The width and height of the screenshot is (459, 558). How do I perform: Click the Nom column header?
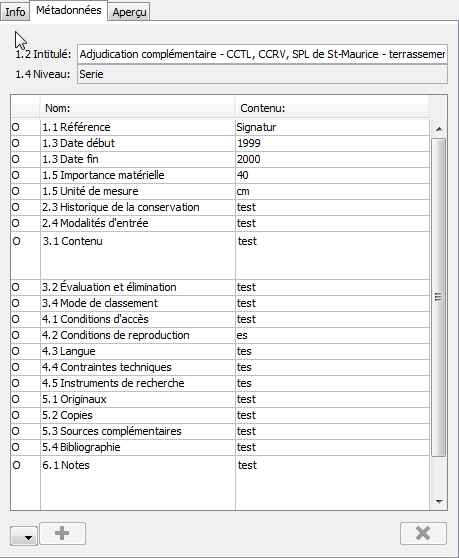click(137, 108)
